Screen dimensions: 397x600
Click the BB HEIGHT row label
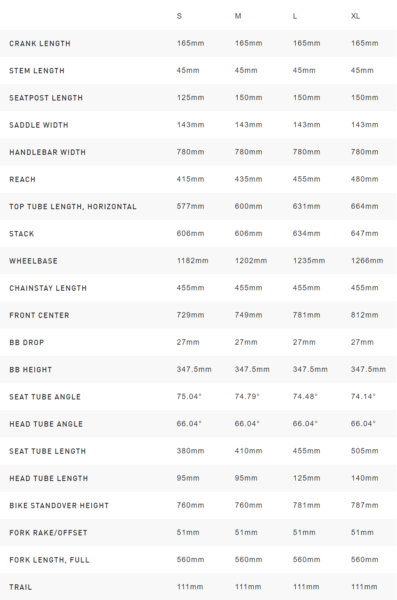pyautogui.click(x=30, y=370)
